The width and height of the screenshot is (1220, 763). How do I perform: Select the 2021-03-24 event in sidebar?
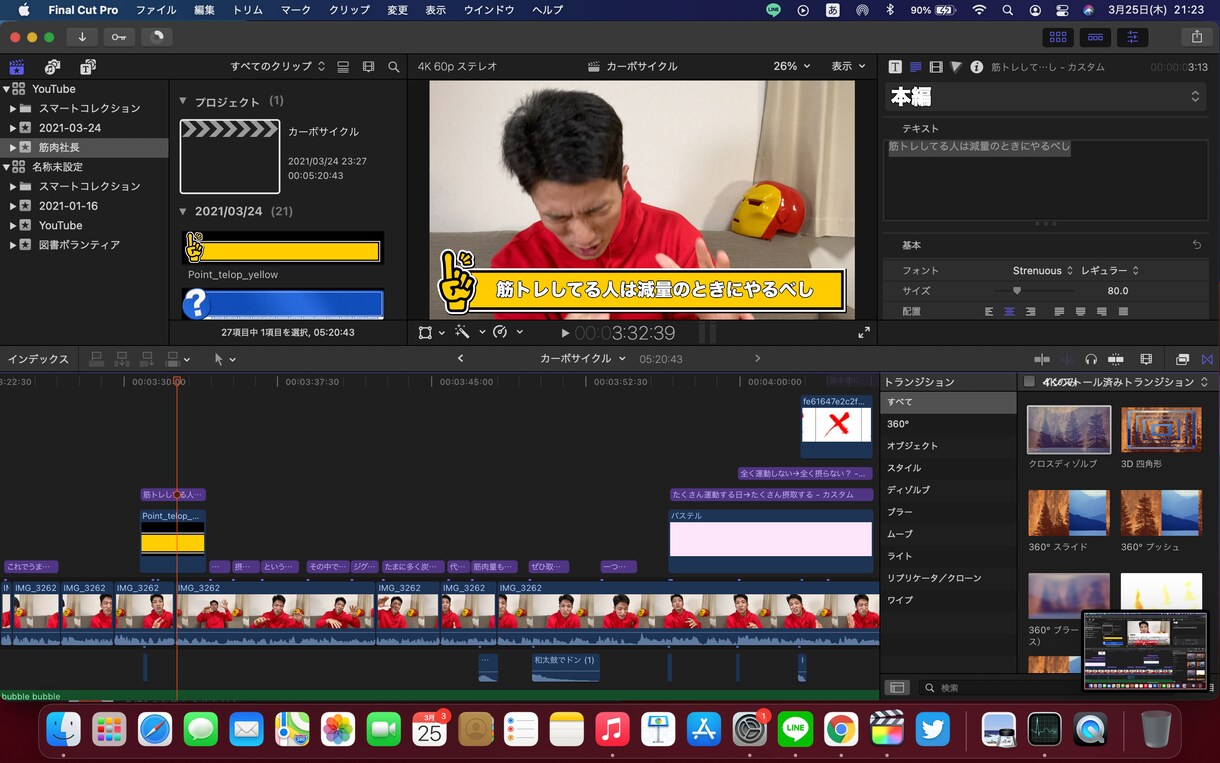pyautogui.click(x=84, y=128)
